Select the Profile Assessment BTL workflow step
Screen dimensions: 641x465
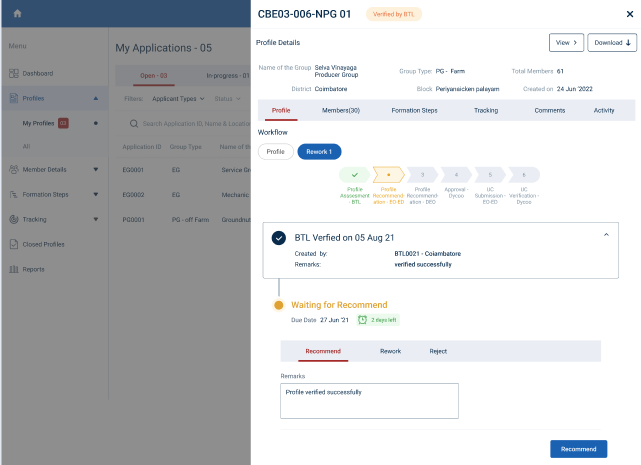[x=355, y=175]
